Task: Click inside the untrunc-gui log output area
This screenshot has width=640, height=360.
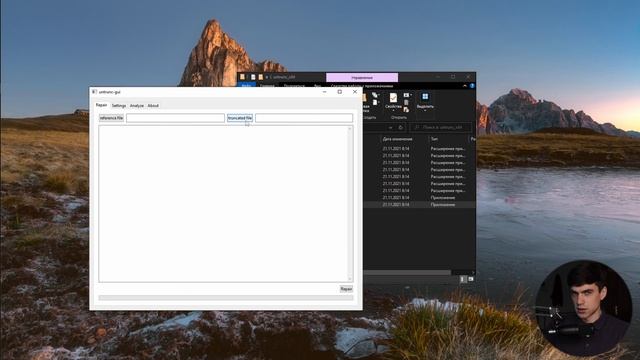Action: (x=223, y=204)
